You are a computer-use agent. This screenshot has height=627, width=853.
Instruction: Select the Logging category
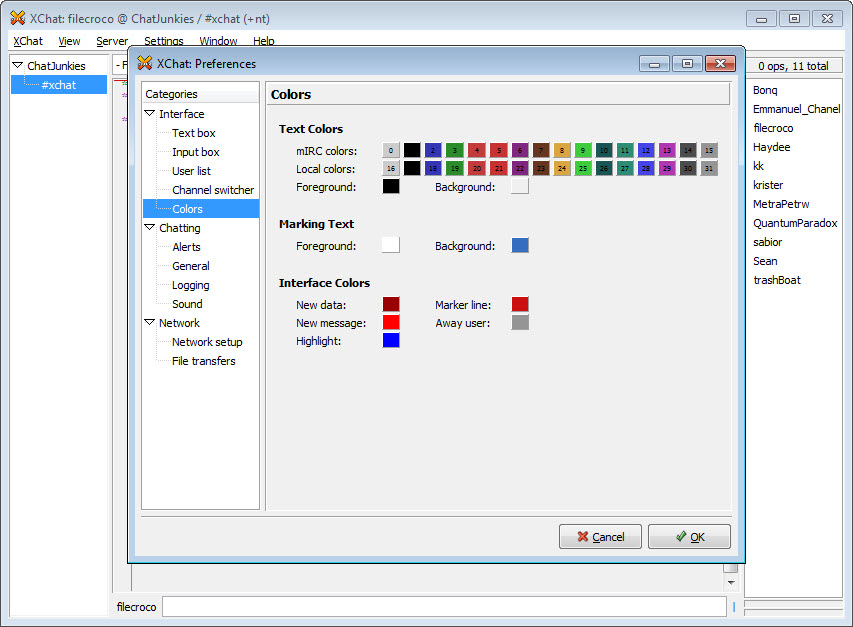[x=190, y=285]
